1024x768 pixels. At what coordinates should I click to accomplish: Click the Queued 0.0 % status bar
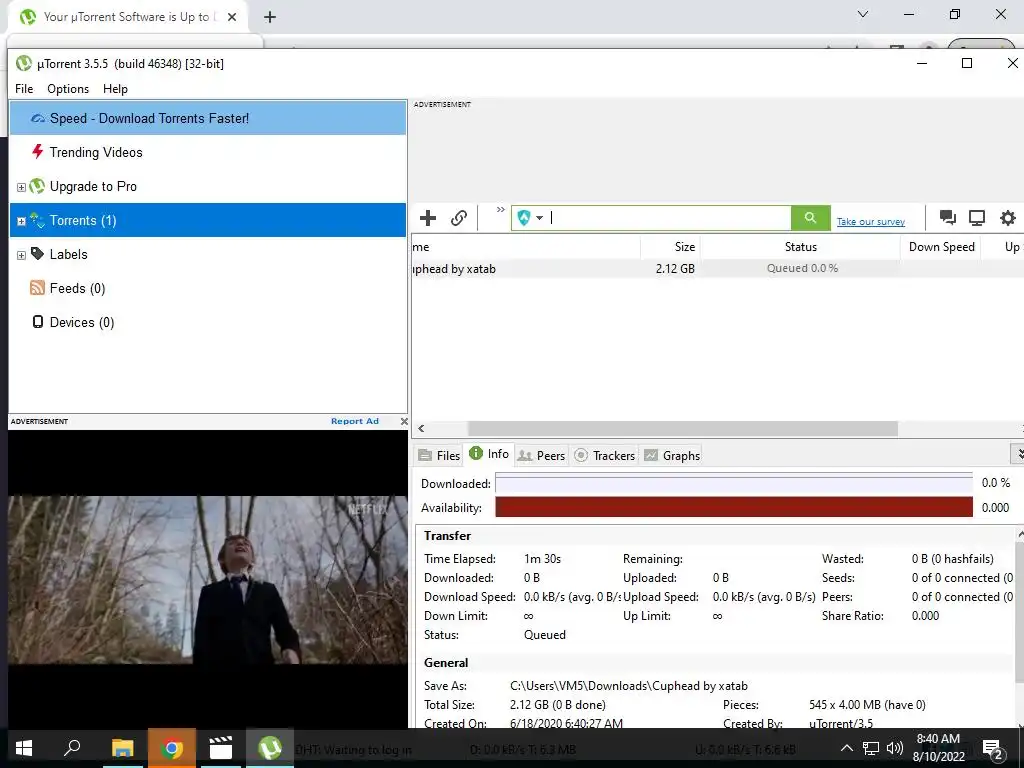(x=802, y=268)
